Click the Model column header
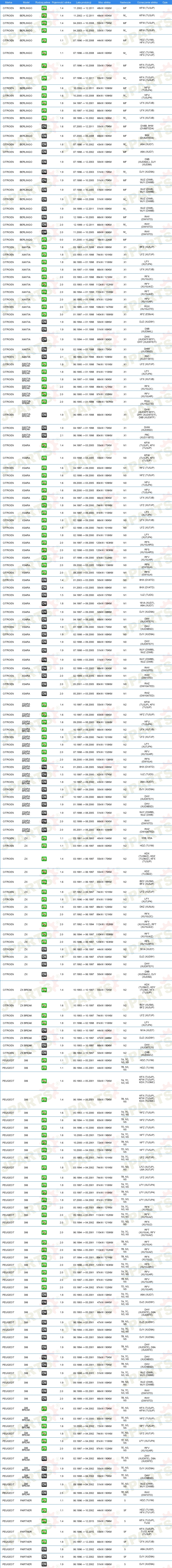 [x=26, y=2]
